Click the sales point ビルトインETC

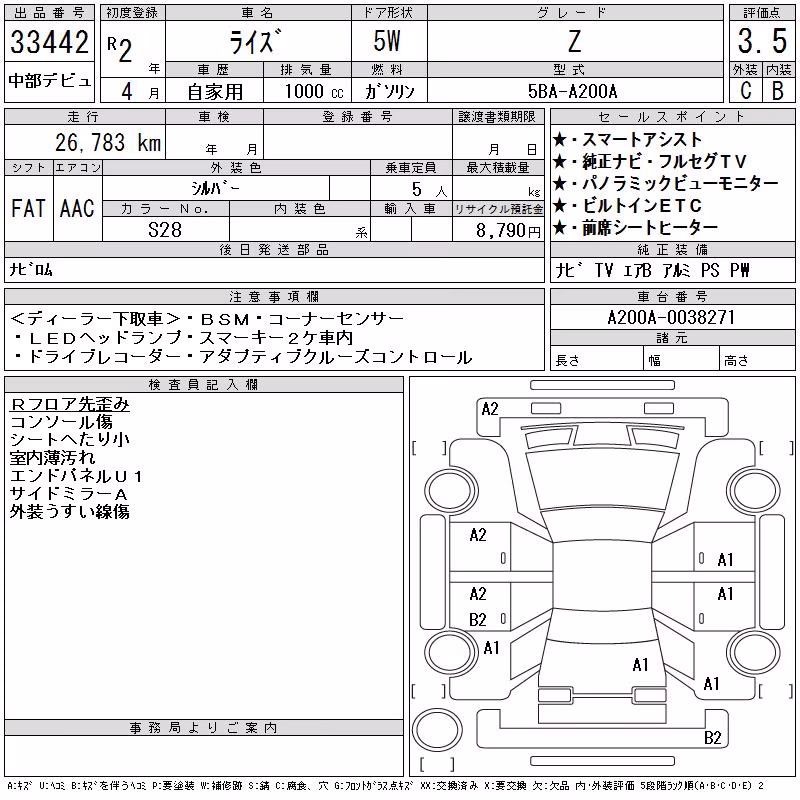tap(642, 205)
